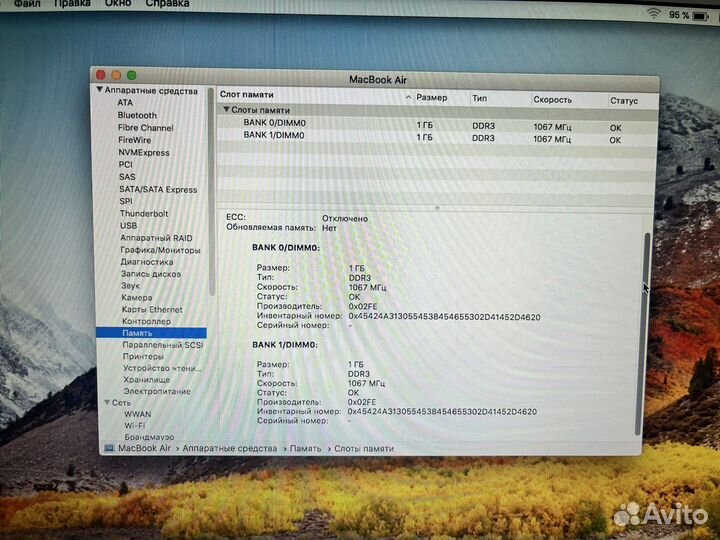Click Аппаратные средства in path bar

click(x=230, y=448)
